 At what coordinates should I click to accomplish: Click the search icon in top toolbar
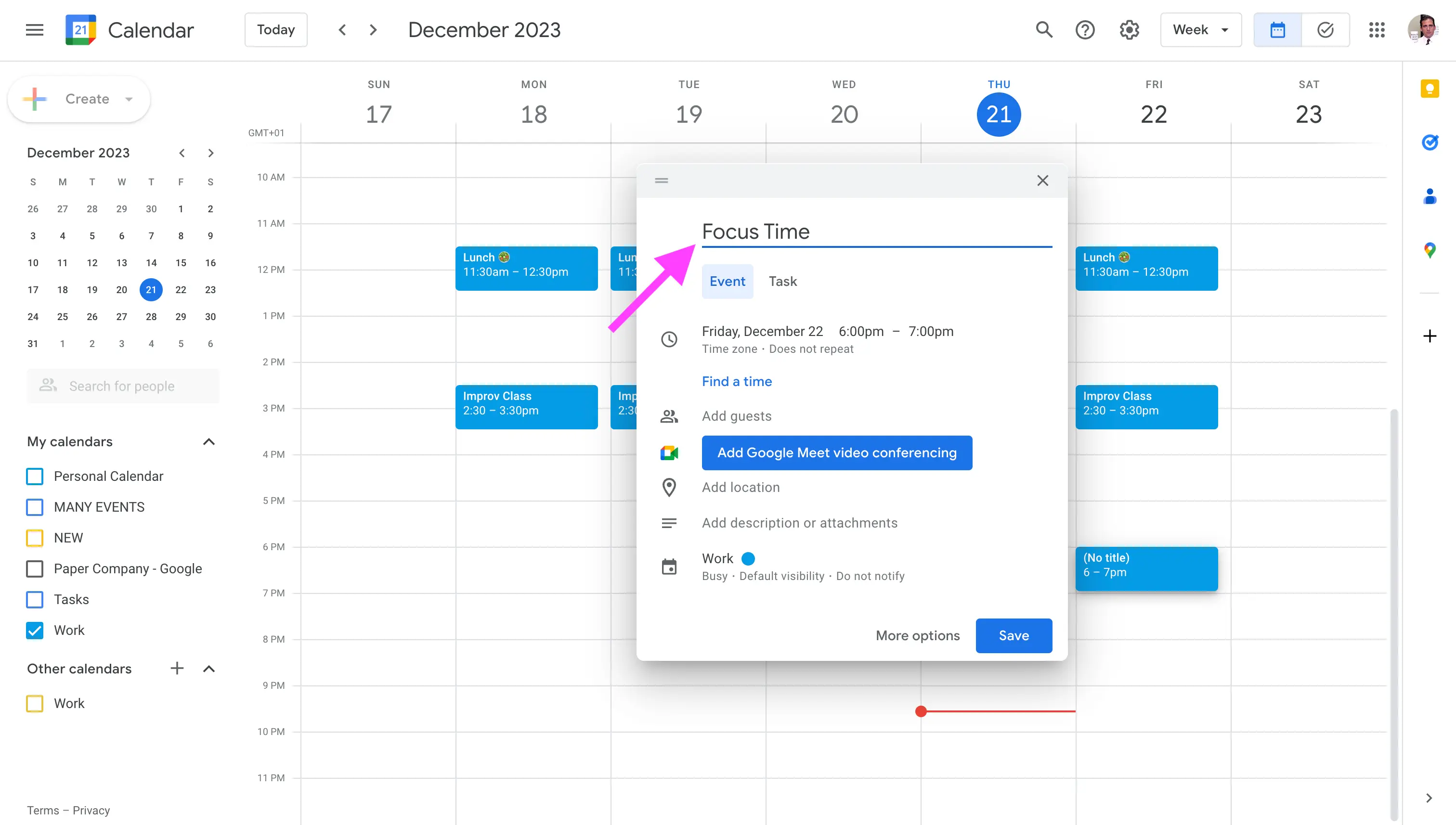pos(1044,29)
